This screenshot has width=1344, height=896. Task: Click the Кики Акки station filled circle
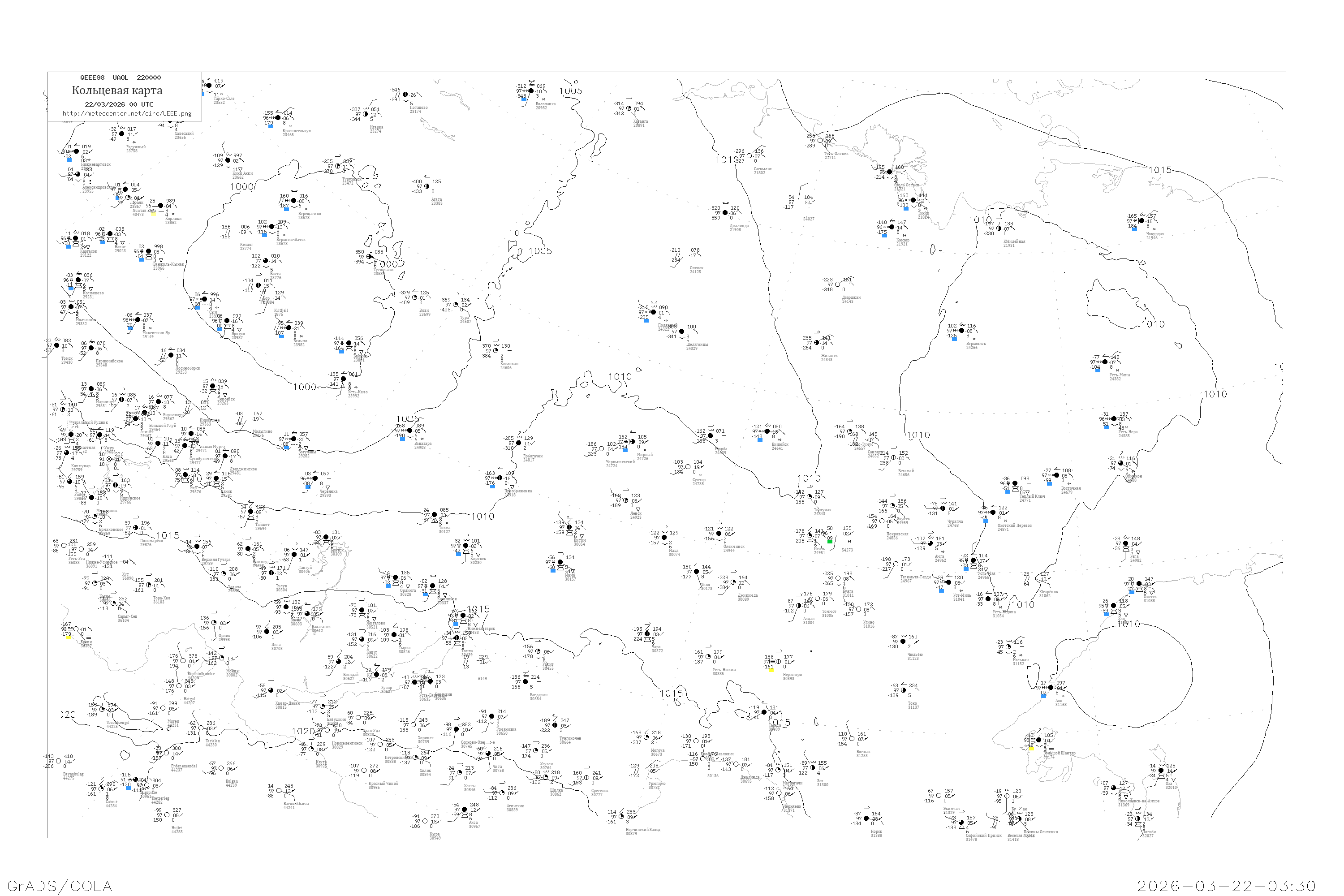(228, 160)
